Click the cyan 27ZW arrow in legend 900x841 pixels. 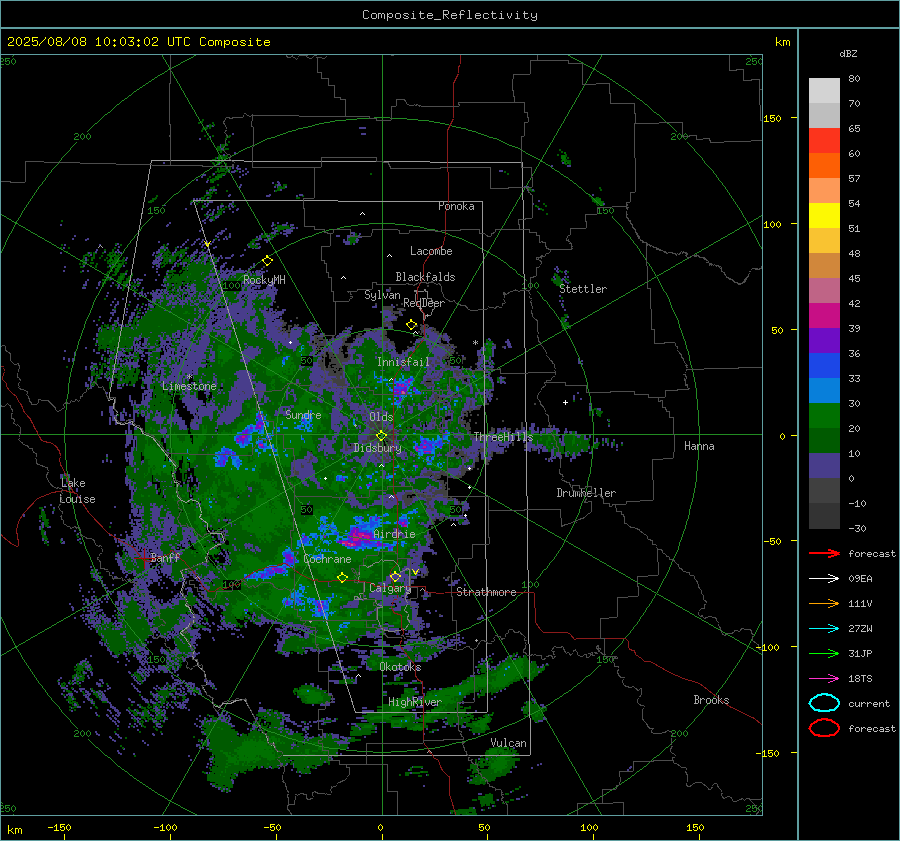tap(824, 629)
